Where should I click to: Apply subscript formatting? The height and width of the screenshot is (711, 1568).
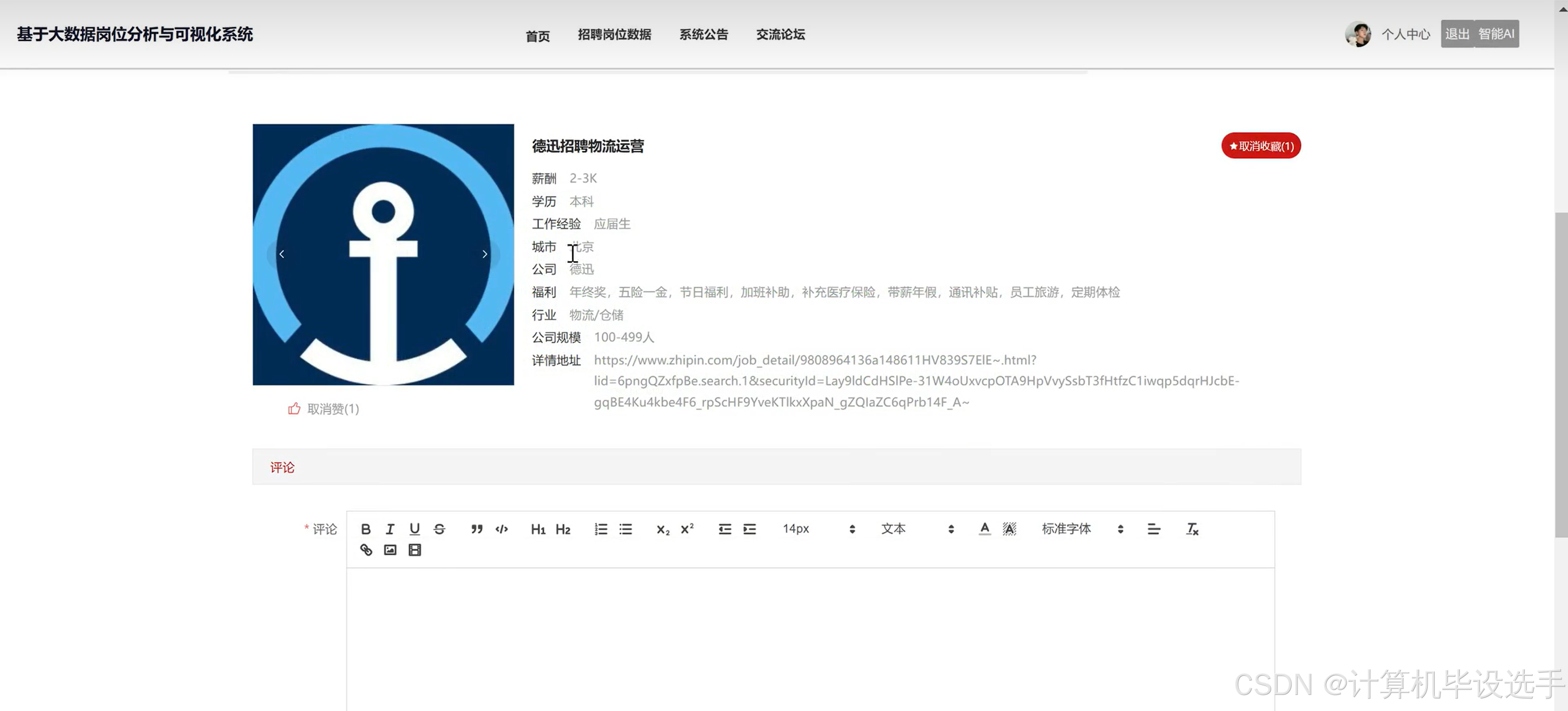tap(663, 529)
